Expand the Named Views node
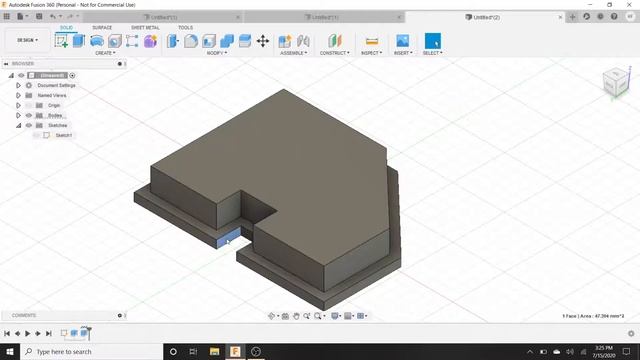The width and height of the screenshot is (640, 360). (x=18, y=96)
